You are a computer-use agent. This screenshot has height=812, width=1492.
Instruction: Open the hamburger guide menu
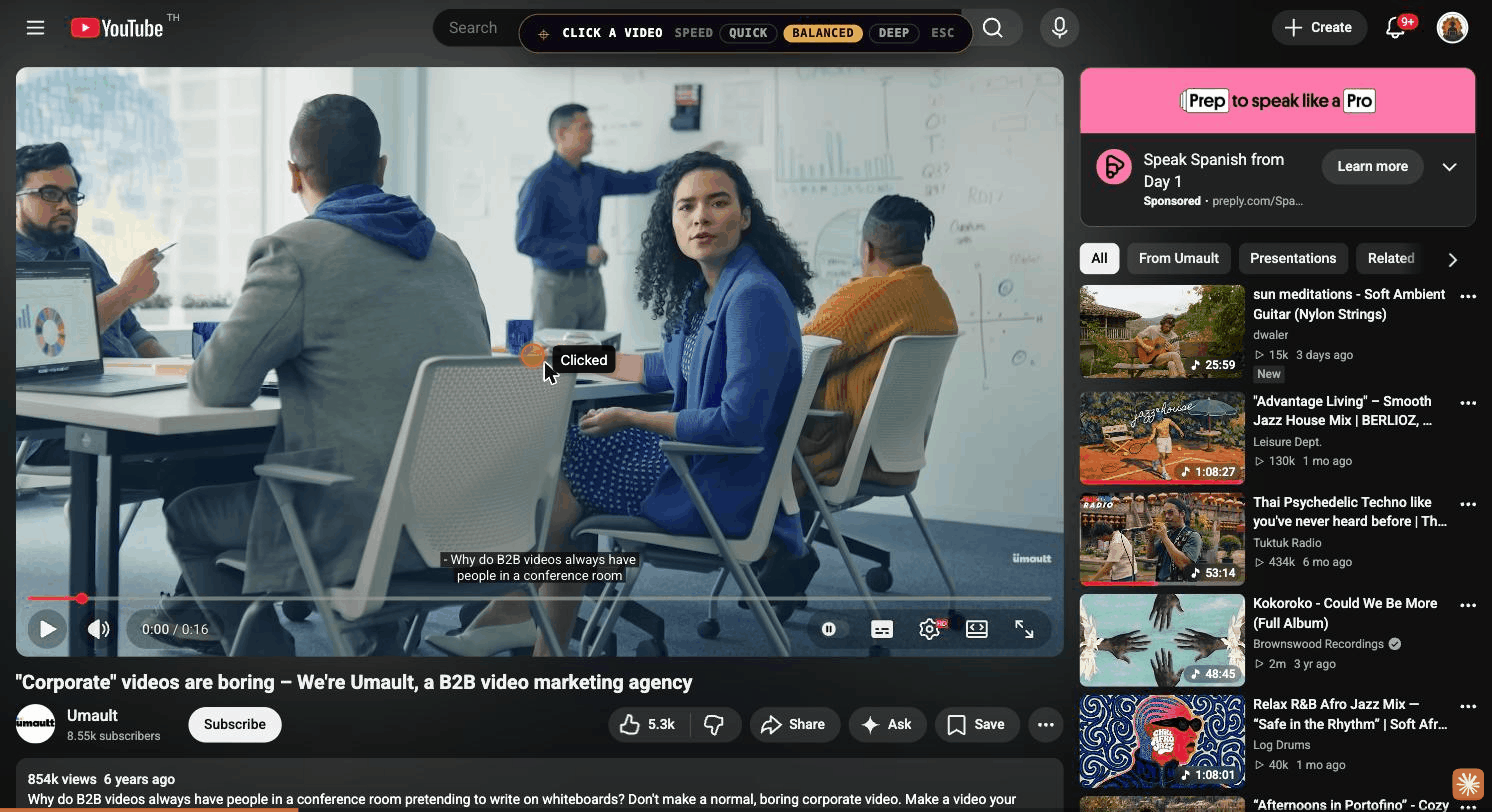(x=36, y=28)
